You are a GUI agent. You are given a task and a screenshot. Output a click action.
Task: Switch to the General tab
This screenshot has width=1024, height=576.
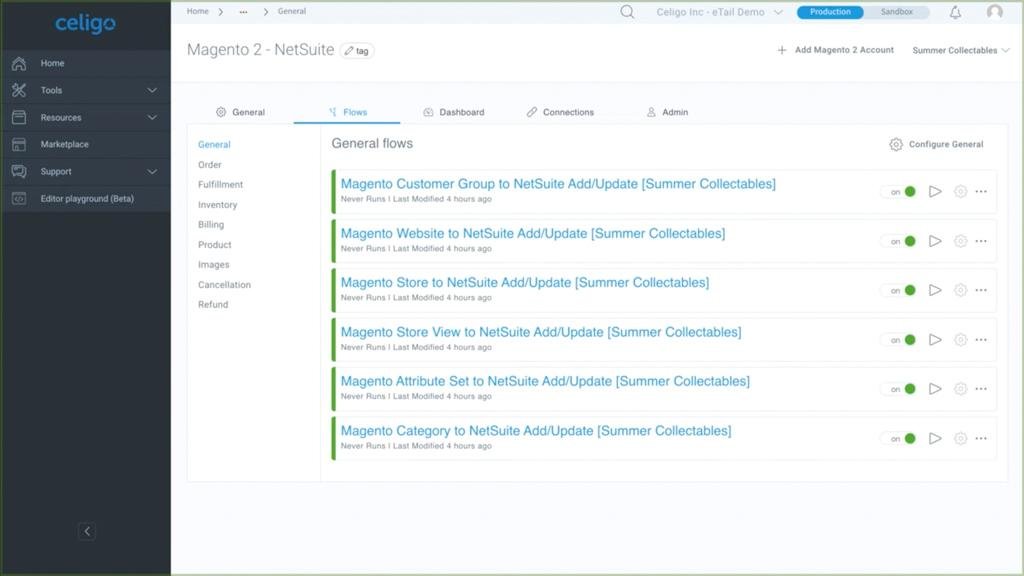[x=240, y=112]
